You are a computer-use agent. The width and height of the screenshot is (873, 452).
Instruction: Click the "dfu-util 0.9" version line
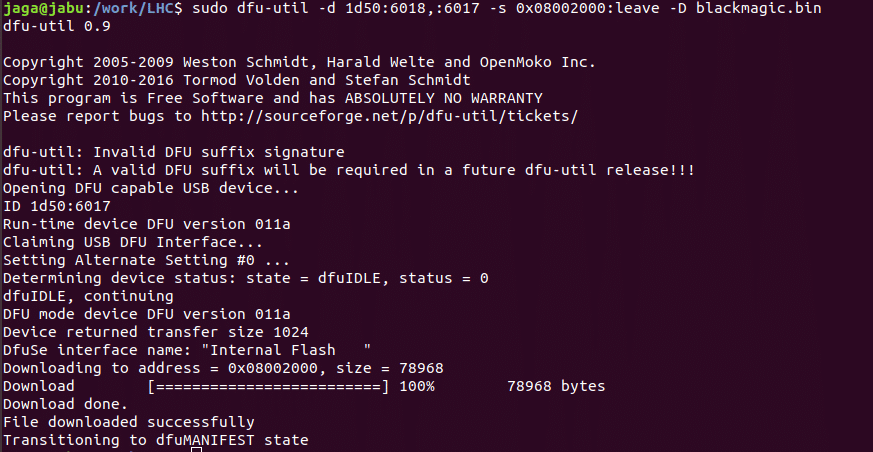coord(57,26)
